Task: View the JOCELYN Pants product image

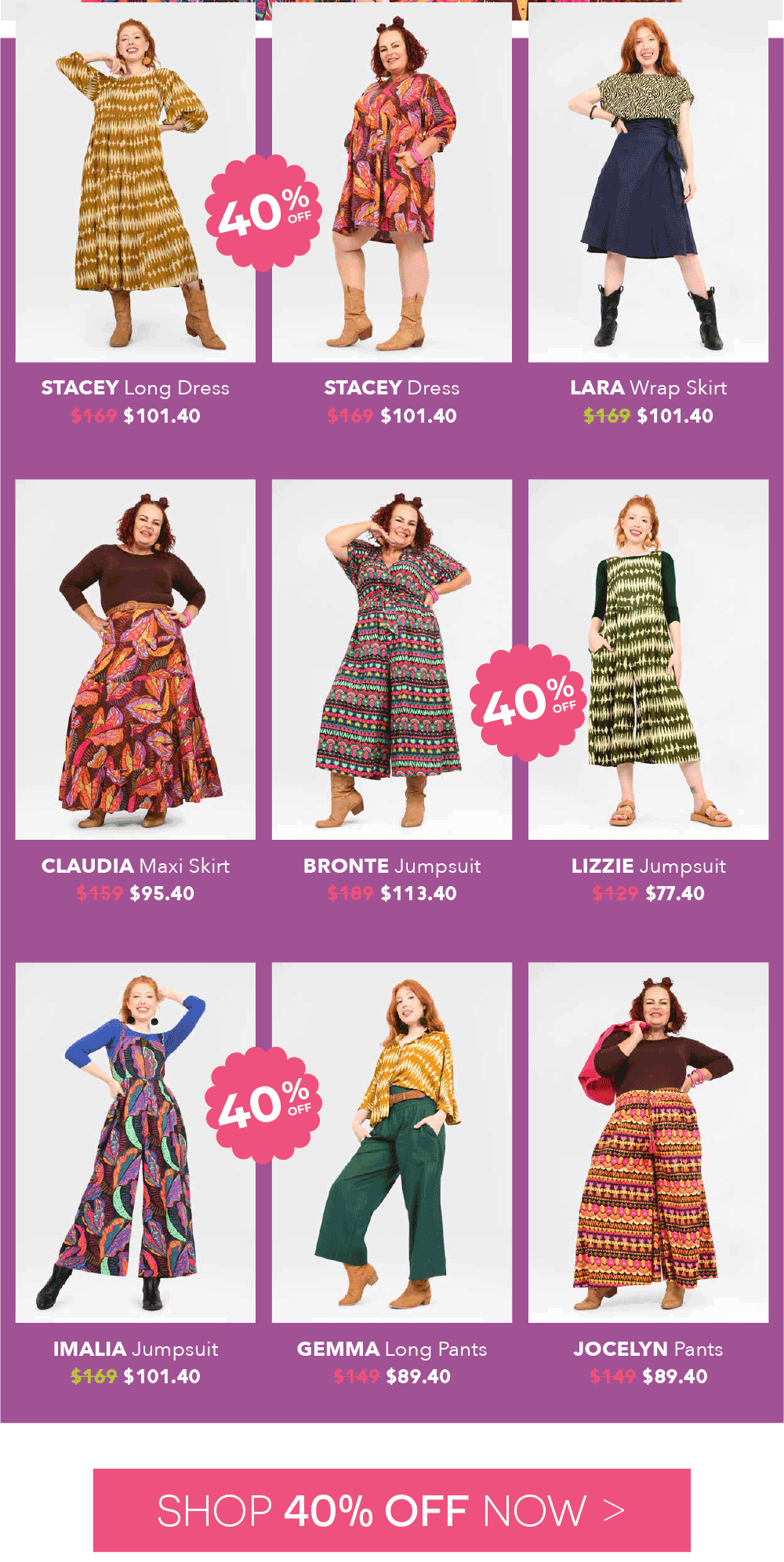Action: click(x=648, y=1142)
